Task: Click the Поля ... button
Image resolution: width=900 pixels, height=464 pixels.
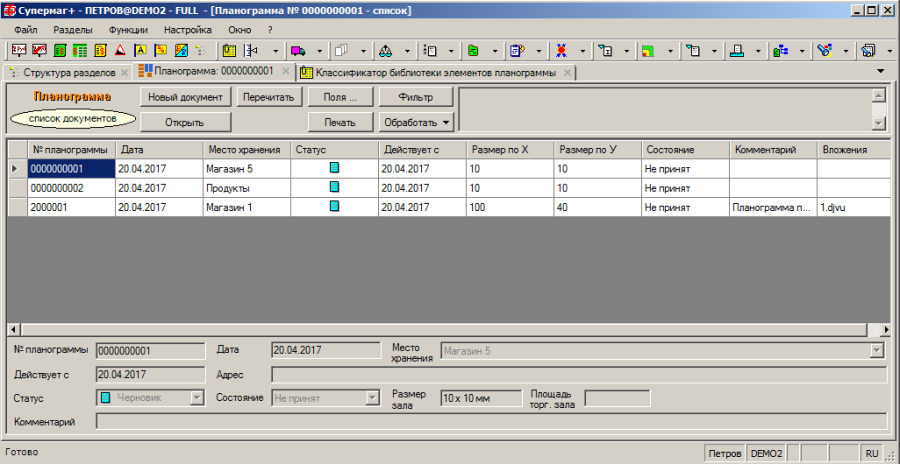Action: pyautogui.click(x=340, y=97)
